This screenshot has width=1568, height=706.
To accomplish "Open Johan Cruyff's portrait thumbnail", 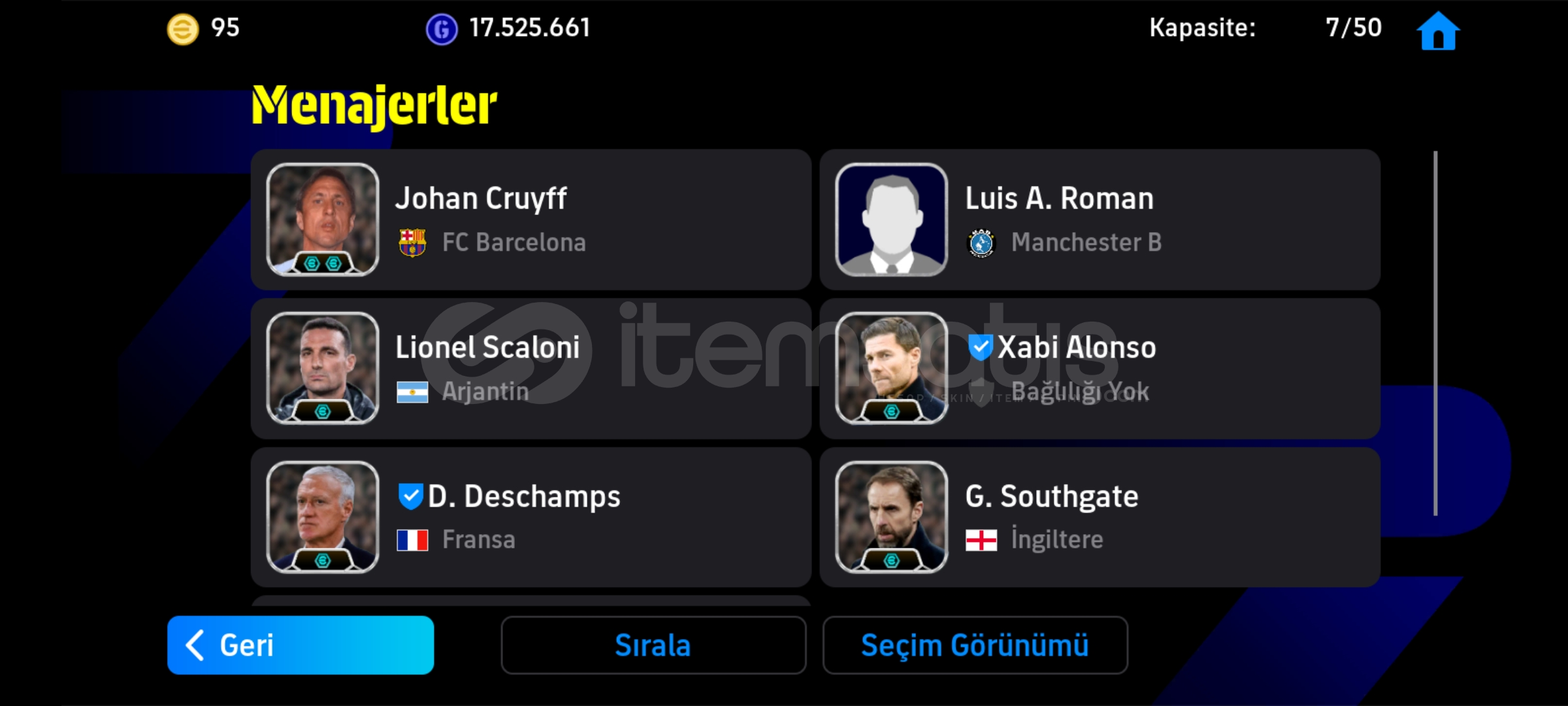I will pyautogui.click(x=323, y=220).
